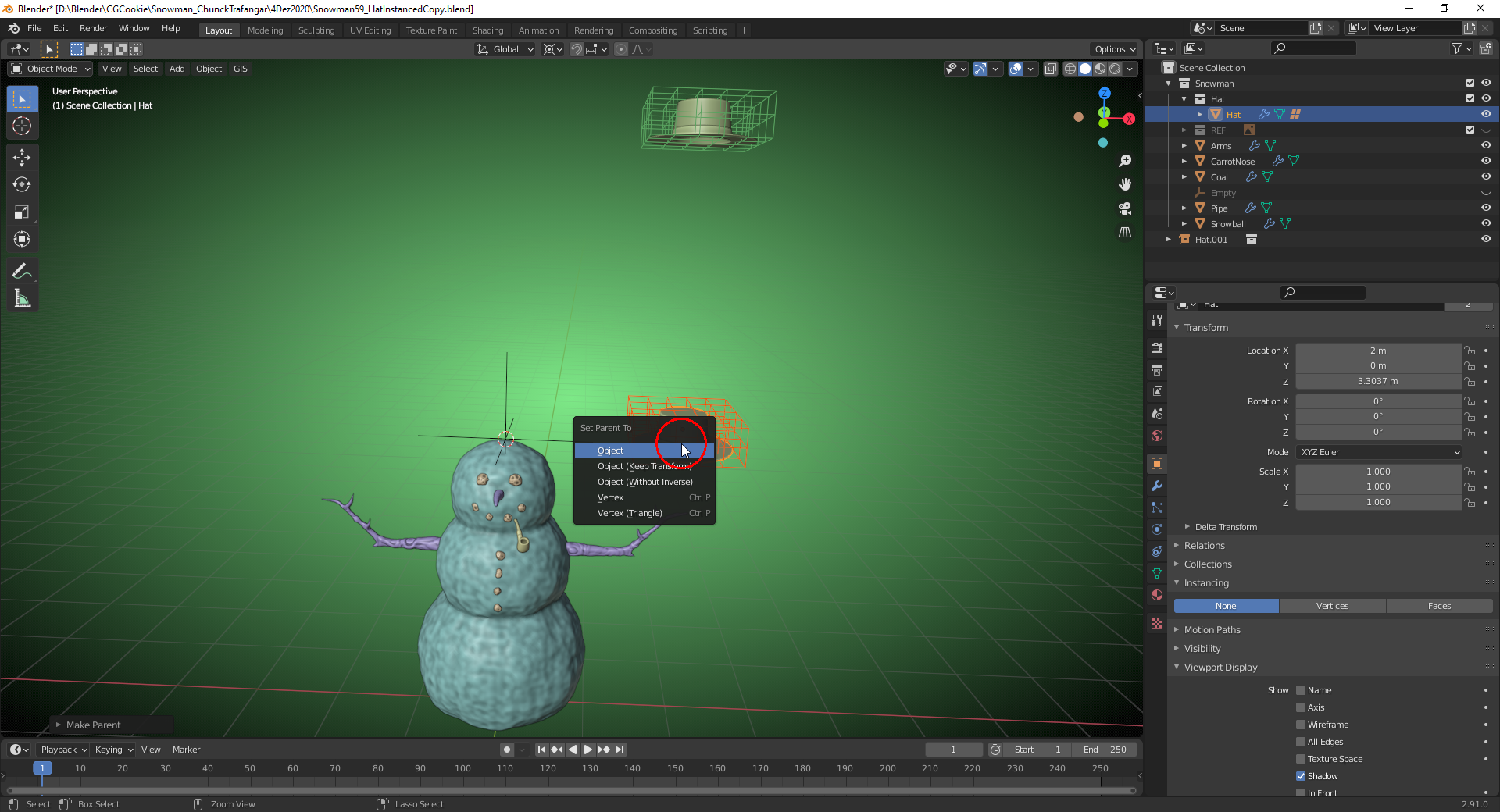Activate the Rotate tool
The image size is (1500, 812).
(x=22, y=185)
